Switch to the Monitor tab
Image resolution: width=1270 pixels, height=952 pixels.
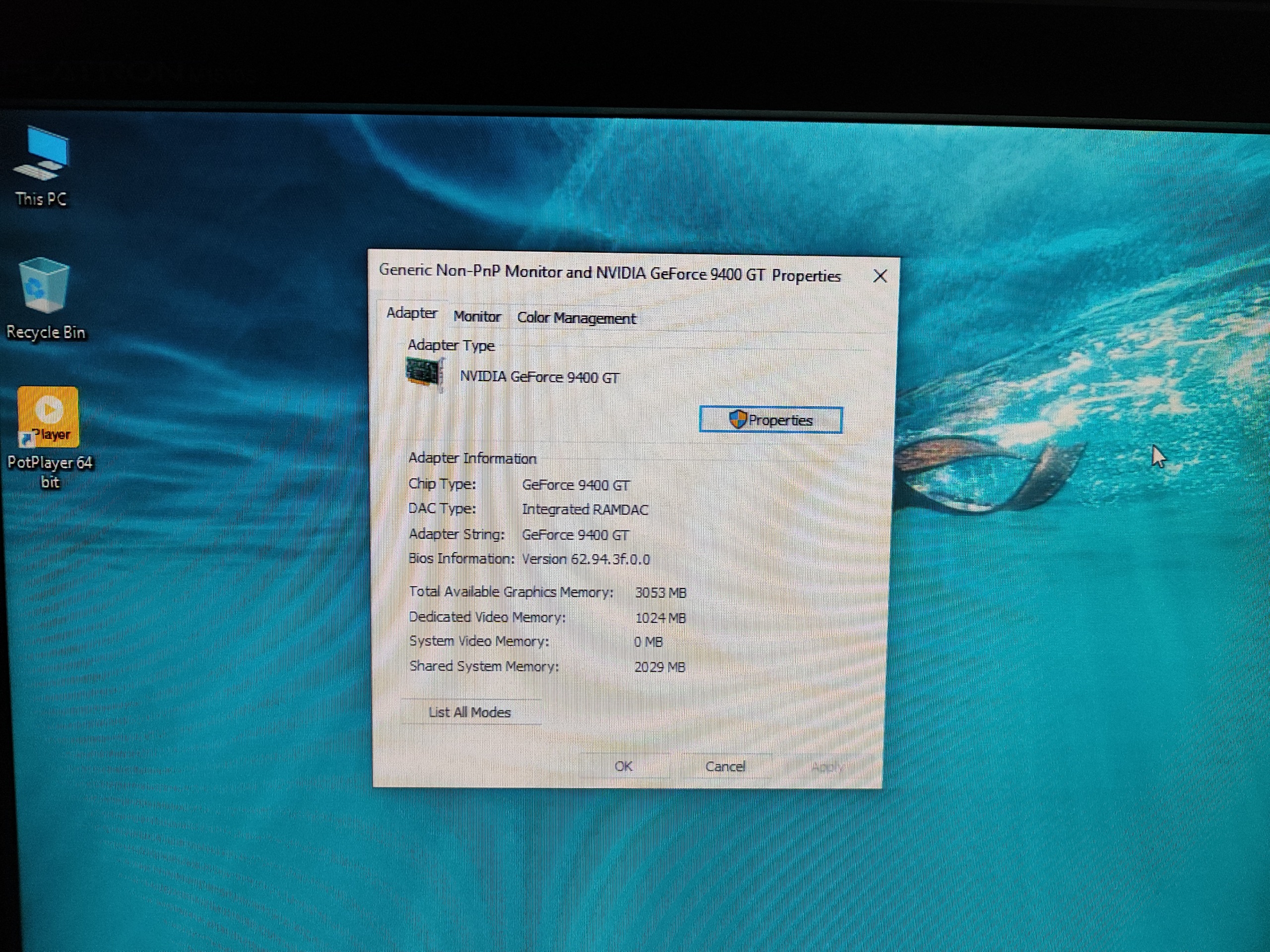pyautogui.click(x=477, y=316)
